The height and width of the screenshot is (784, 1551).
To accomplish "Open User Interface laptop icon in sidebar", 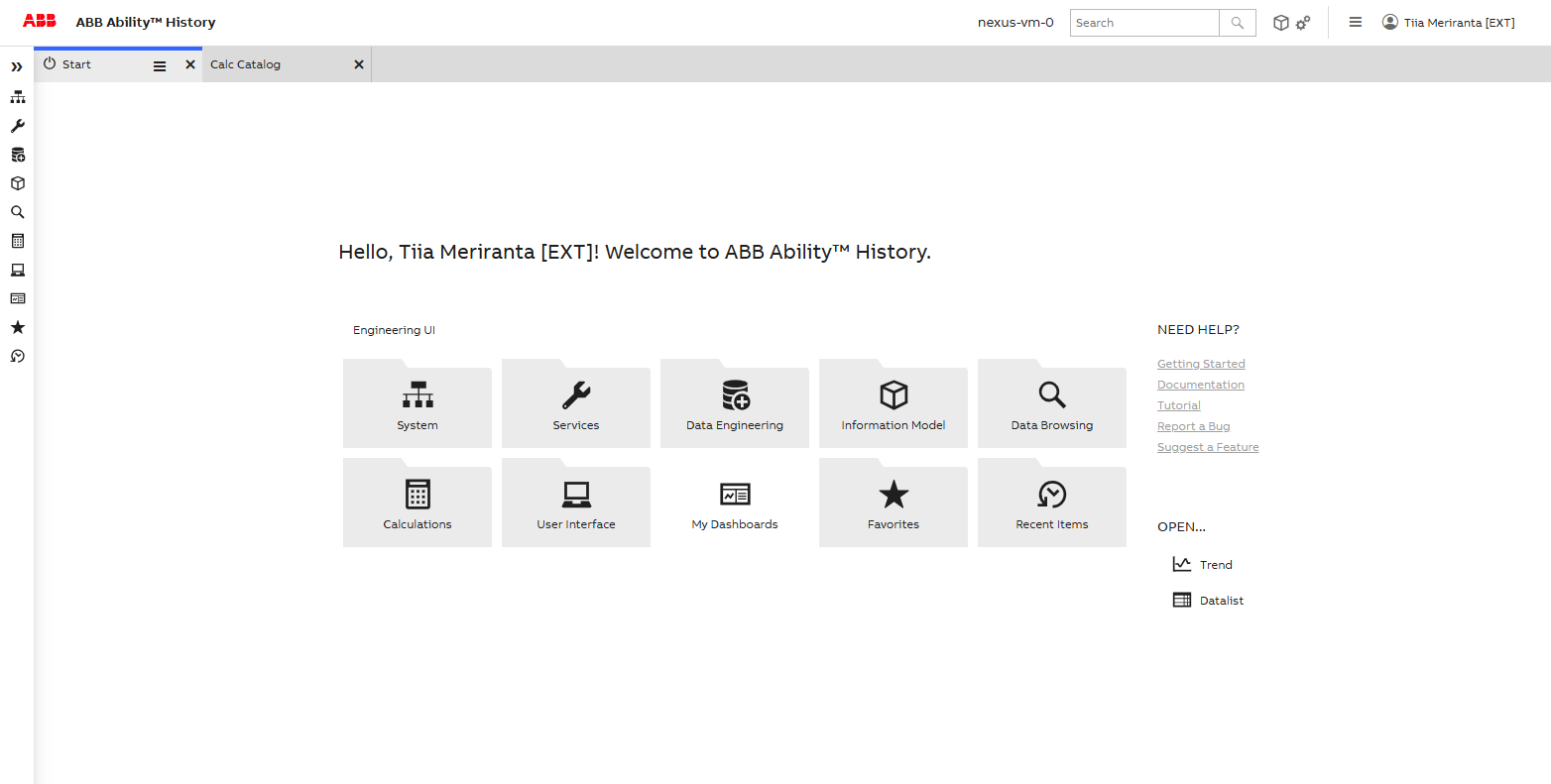I will pyautogui.click(x=17, y=270).
